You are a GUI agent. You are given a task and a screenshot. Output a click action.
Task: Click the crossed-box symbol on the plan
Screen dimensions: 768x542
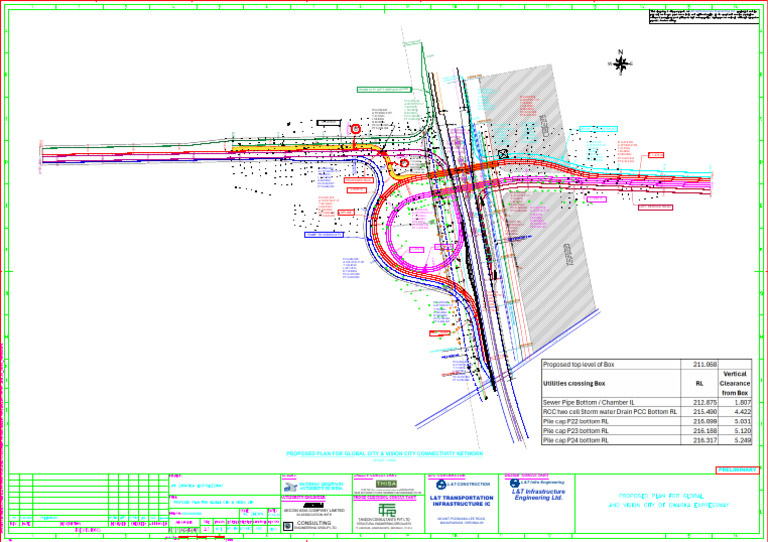pyautogui.click(x=503, y=154)
